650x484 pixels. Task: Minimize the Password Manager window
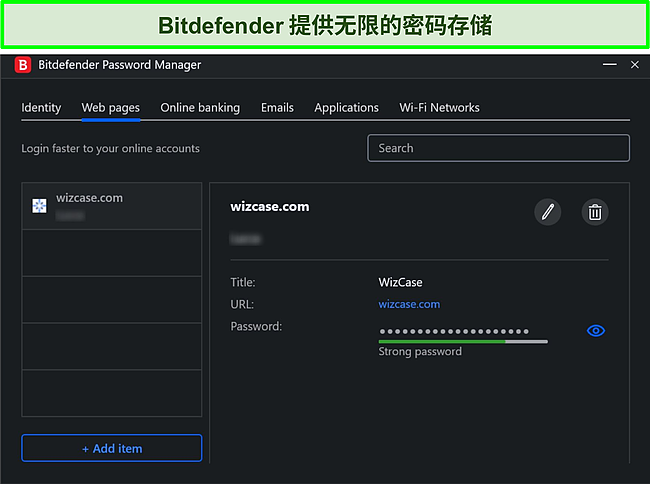pos(609,65)
